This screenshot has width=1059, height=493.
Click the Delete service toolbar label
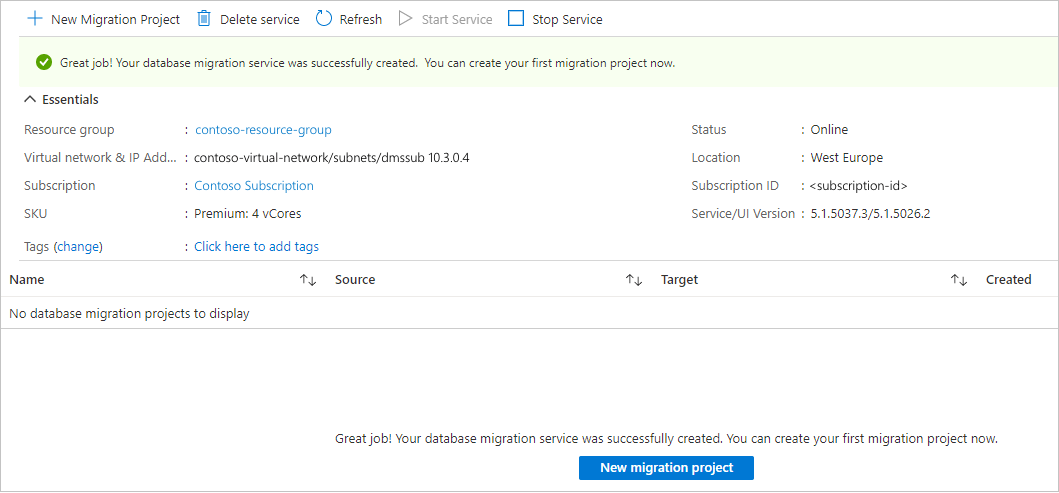259,19
